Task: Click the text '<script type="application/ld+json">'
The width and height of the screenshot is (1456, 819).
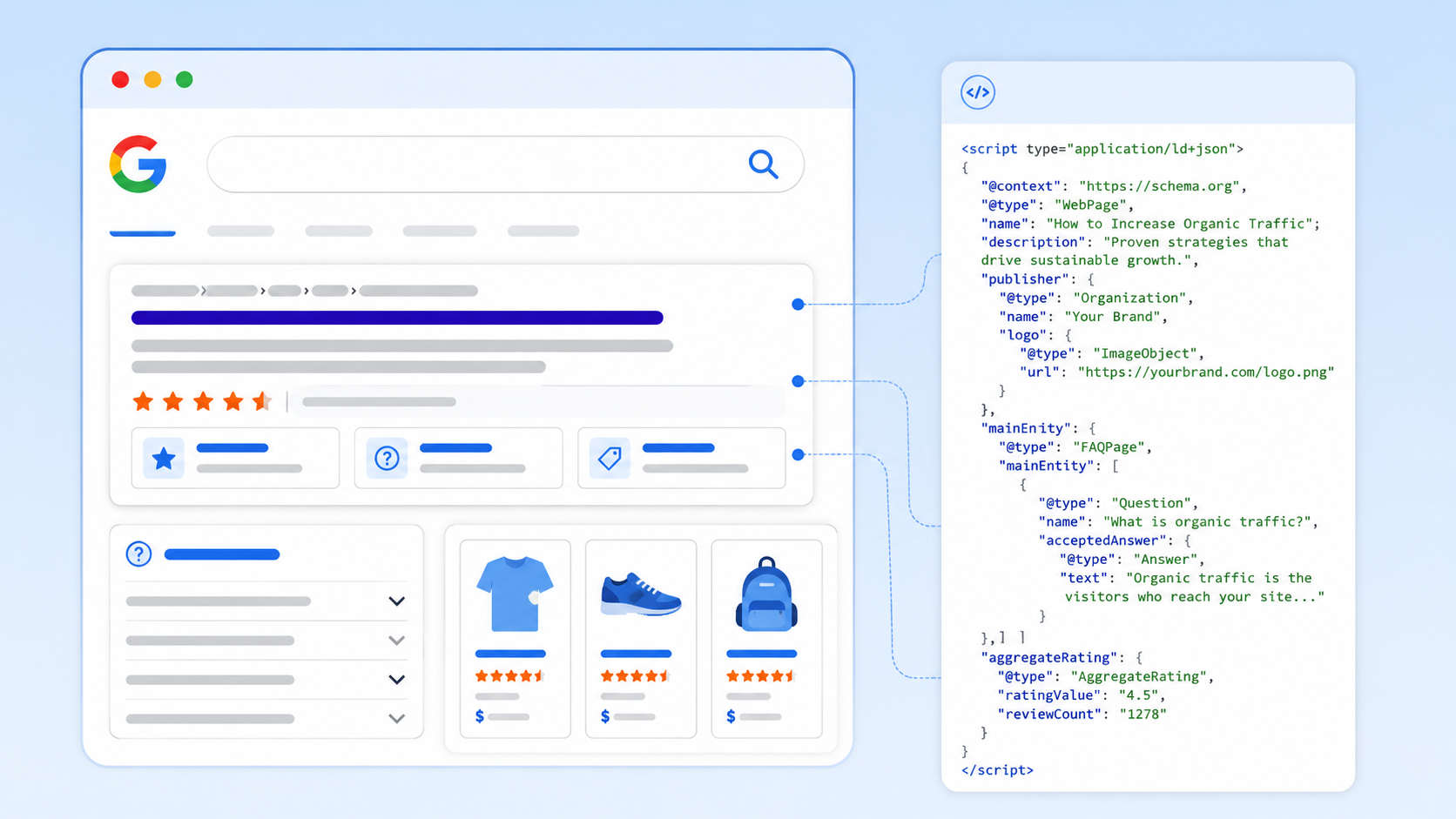Action: (1102, 149)
